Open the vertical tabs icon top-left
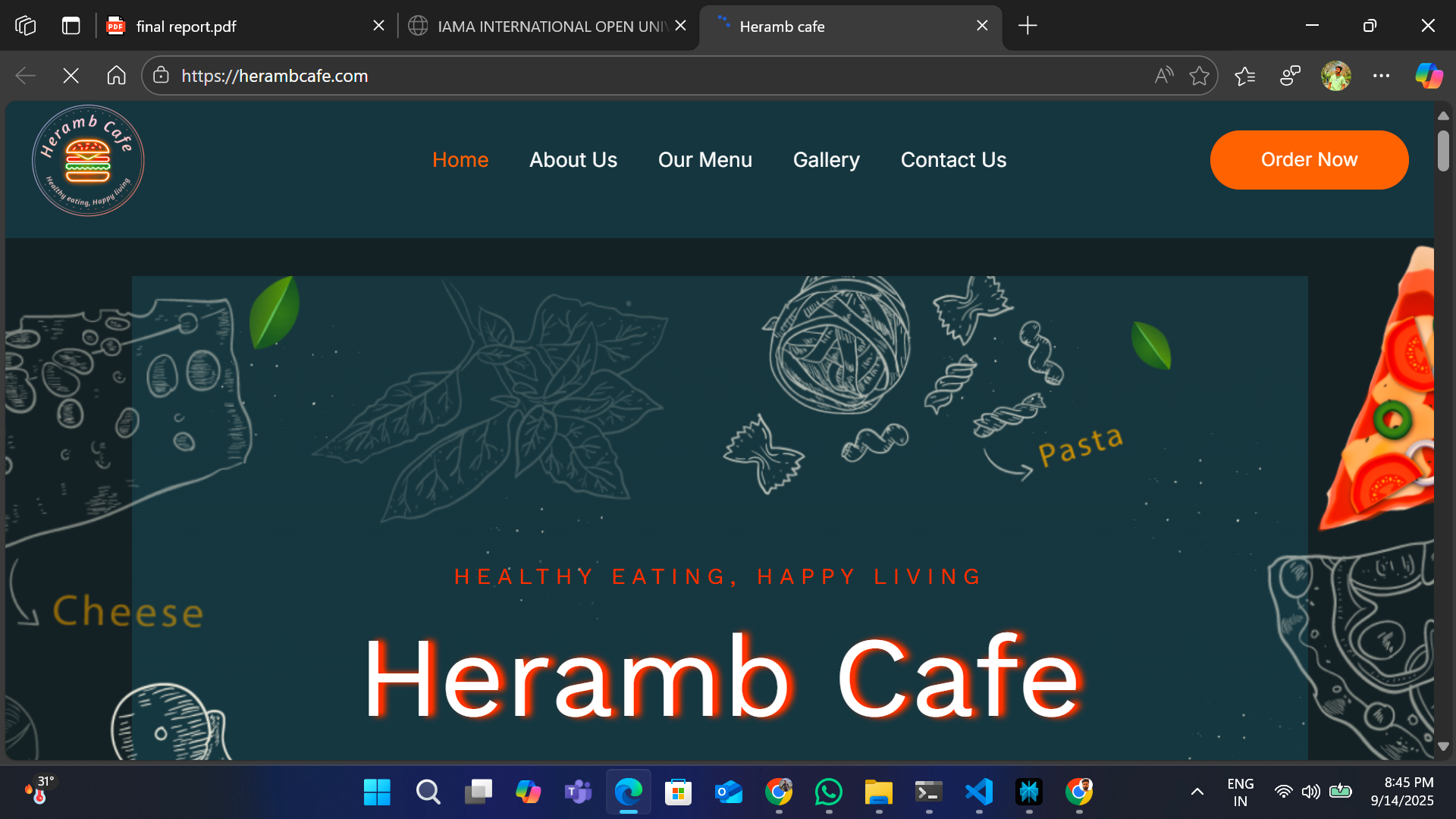 pyautogui.click(x=71, y=25)
